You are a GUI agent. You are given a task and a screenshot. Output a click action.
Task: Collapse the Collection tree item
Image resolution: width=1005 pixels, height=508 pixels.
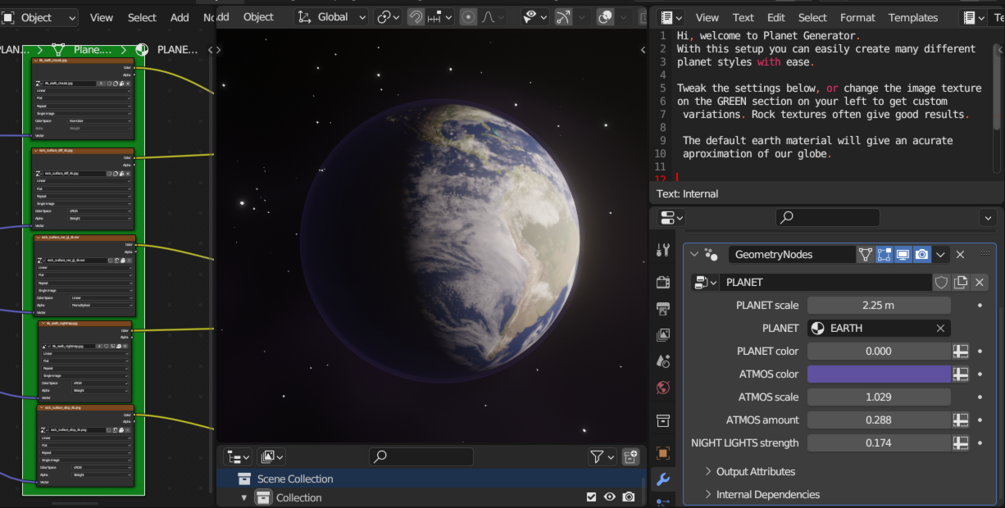[244, 498]
